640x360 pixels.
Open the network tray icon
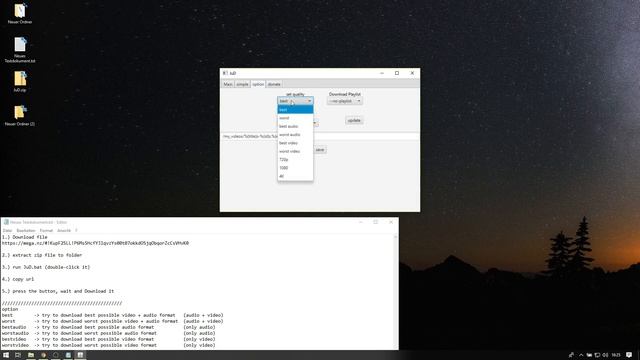pos(597,355)
